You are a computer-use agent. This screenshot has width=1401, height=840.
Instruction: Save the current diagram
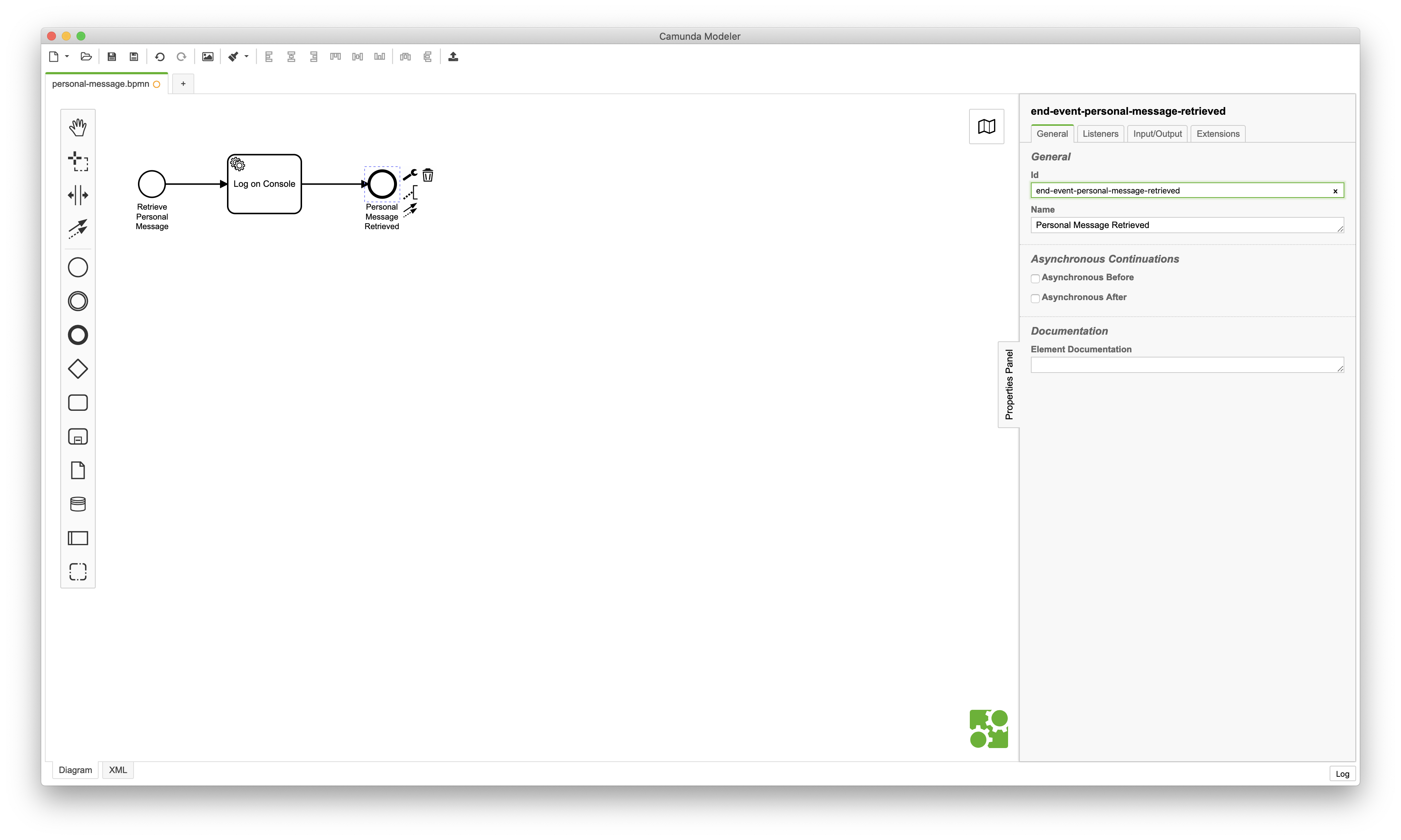(x=111, y=57)
